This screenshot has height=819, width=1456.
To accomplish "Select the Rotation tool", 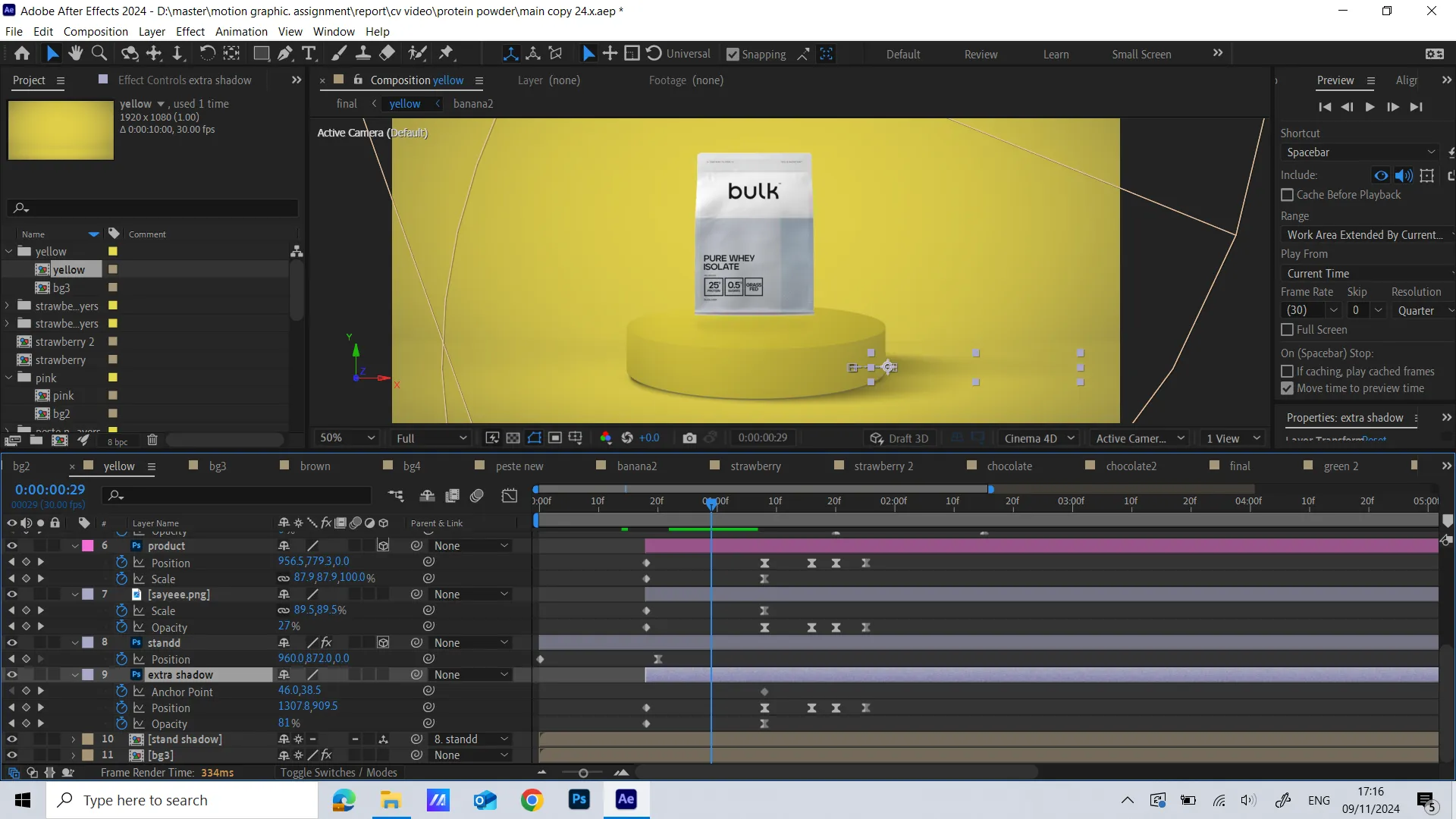I will (x=207, y=53).
